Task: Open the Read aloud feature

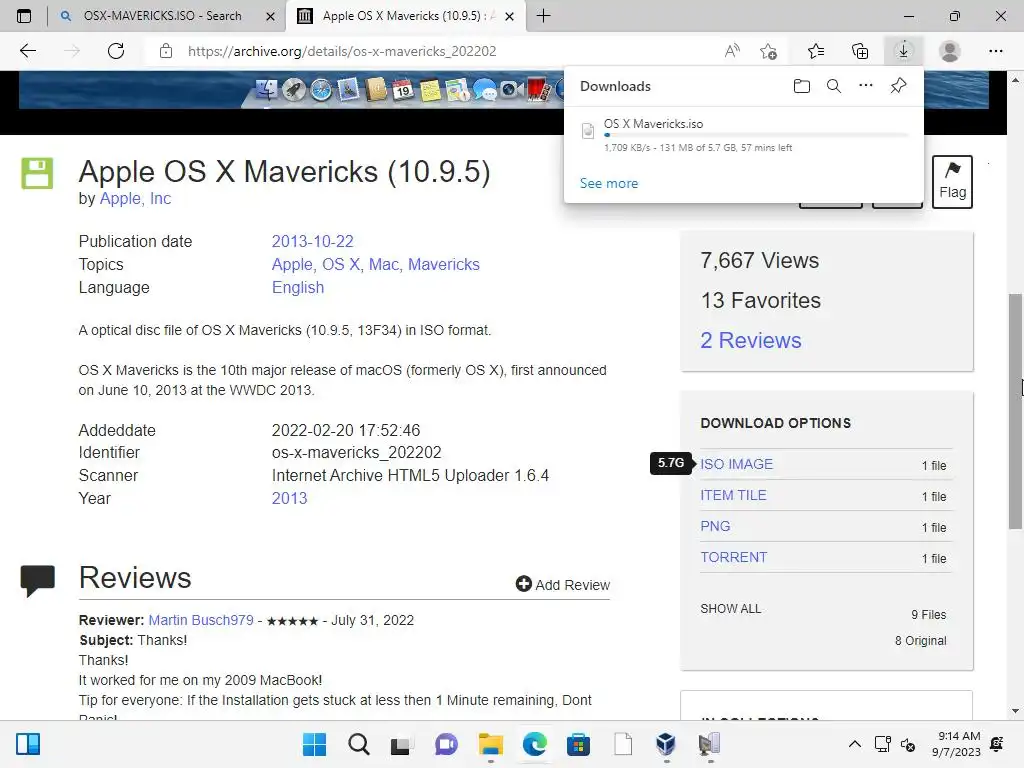Action: tap(732, 51)
